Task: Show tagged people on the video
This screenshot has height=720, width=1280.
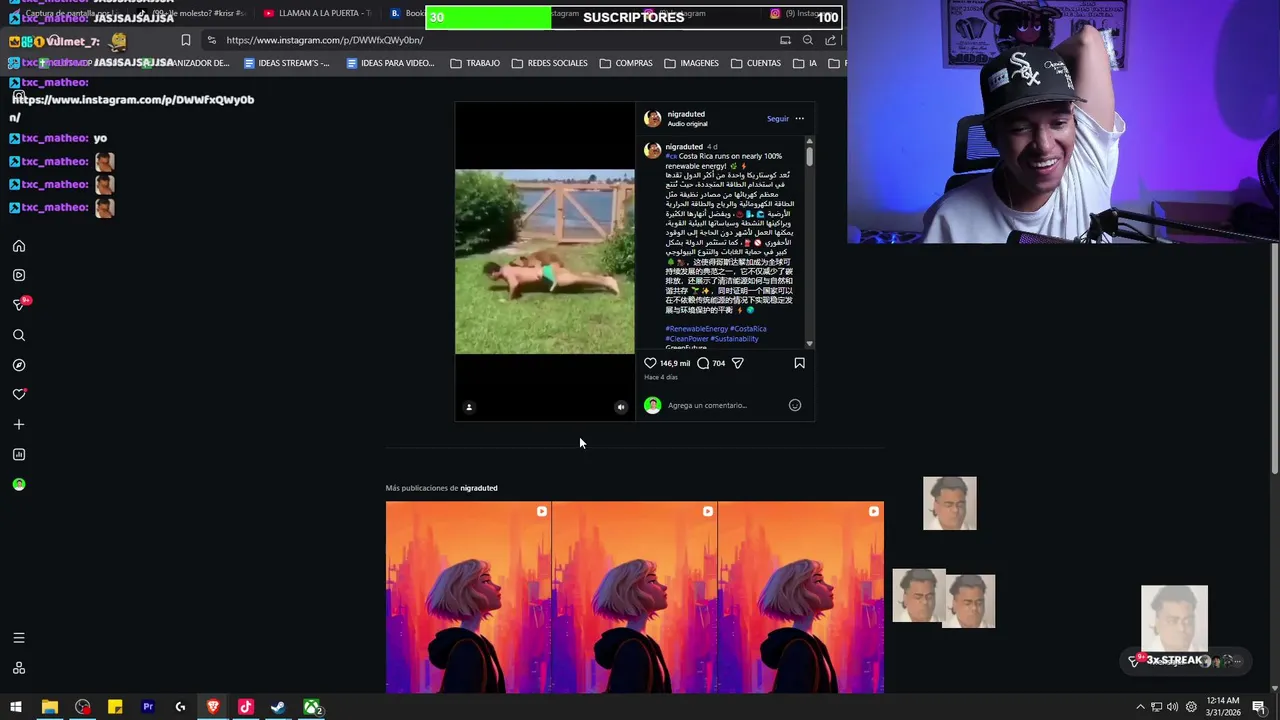Action: click(x=469, y=407)
